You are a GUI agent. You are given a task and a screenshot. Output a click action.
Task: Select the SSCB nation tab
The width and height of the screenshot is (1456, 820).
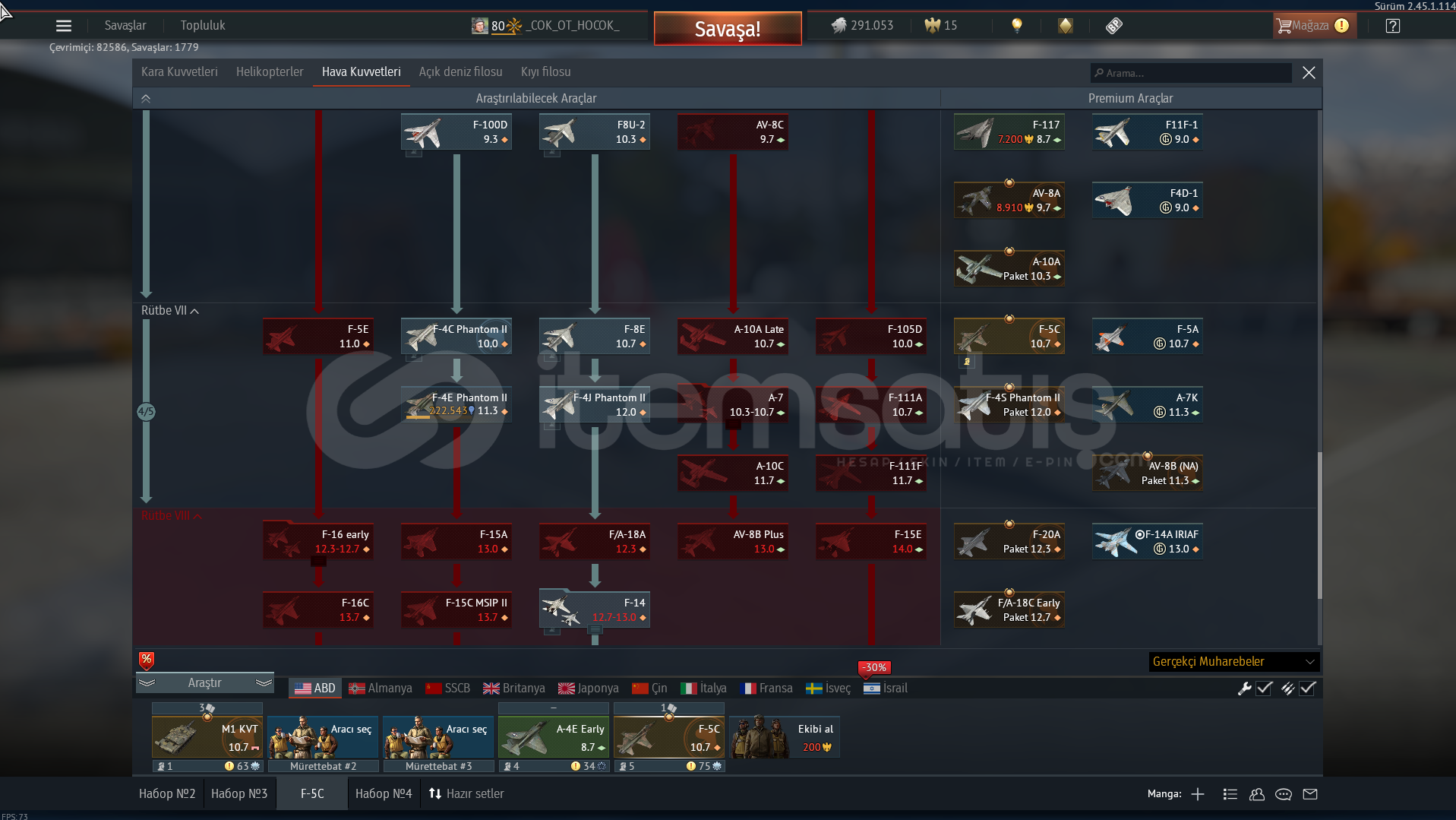point(448,689)
